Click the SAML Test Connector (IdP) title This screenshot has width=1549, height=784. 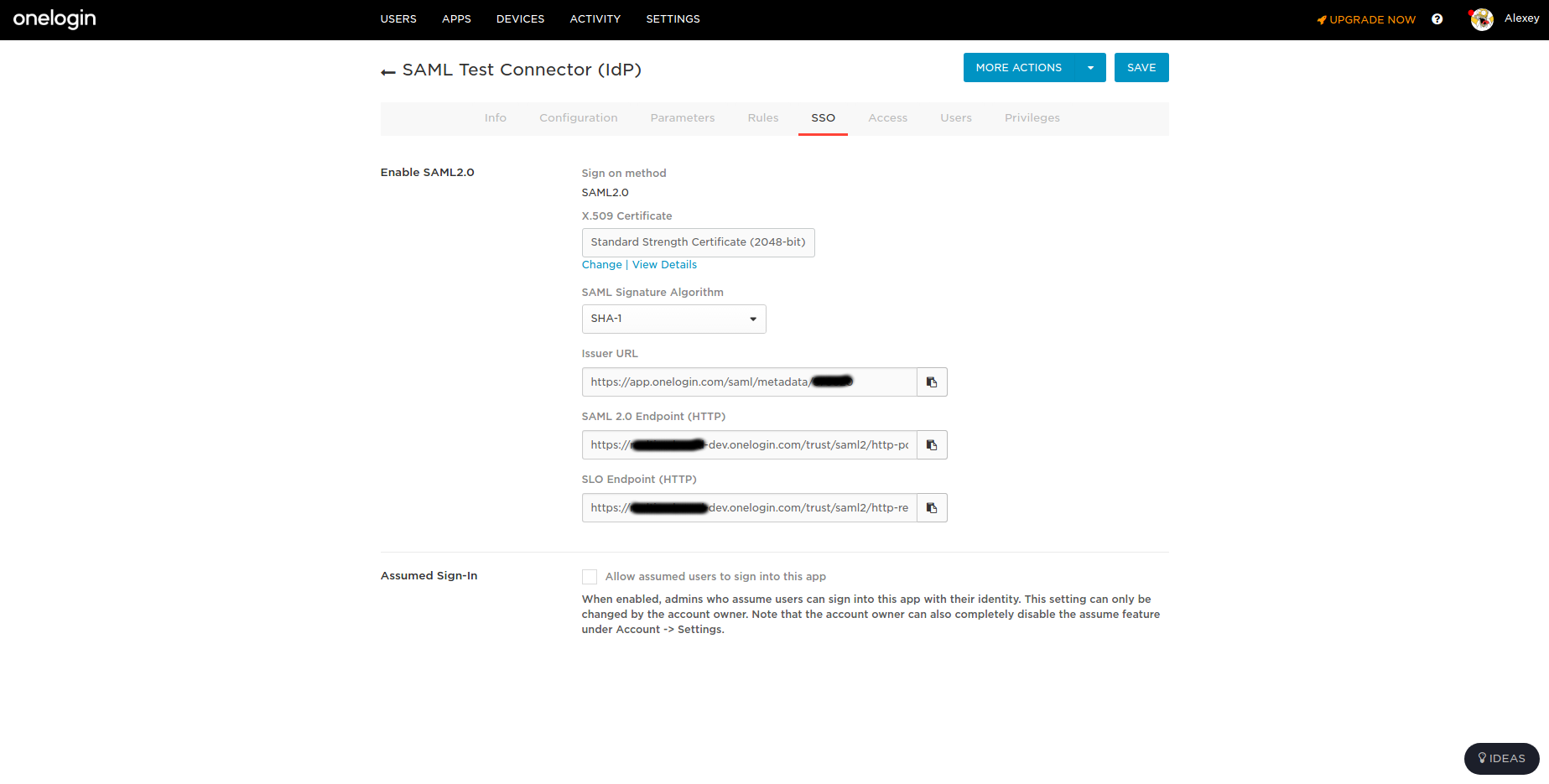click(522, 70)
